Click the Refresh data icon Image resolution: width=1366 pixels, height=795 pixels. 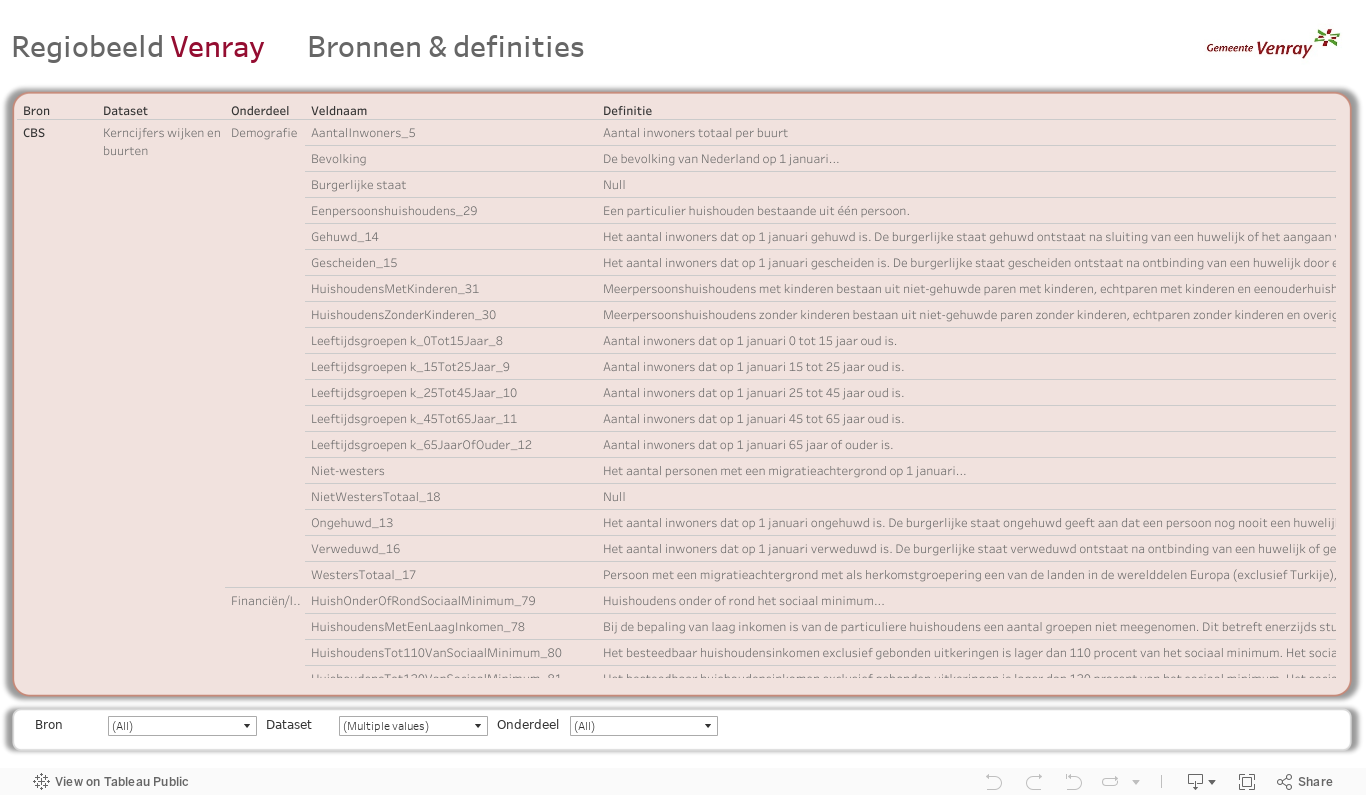(x=1110, y=782)
